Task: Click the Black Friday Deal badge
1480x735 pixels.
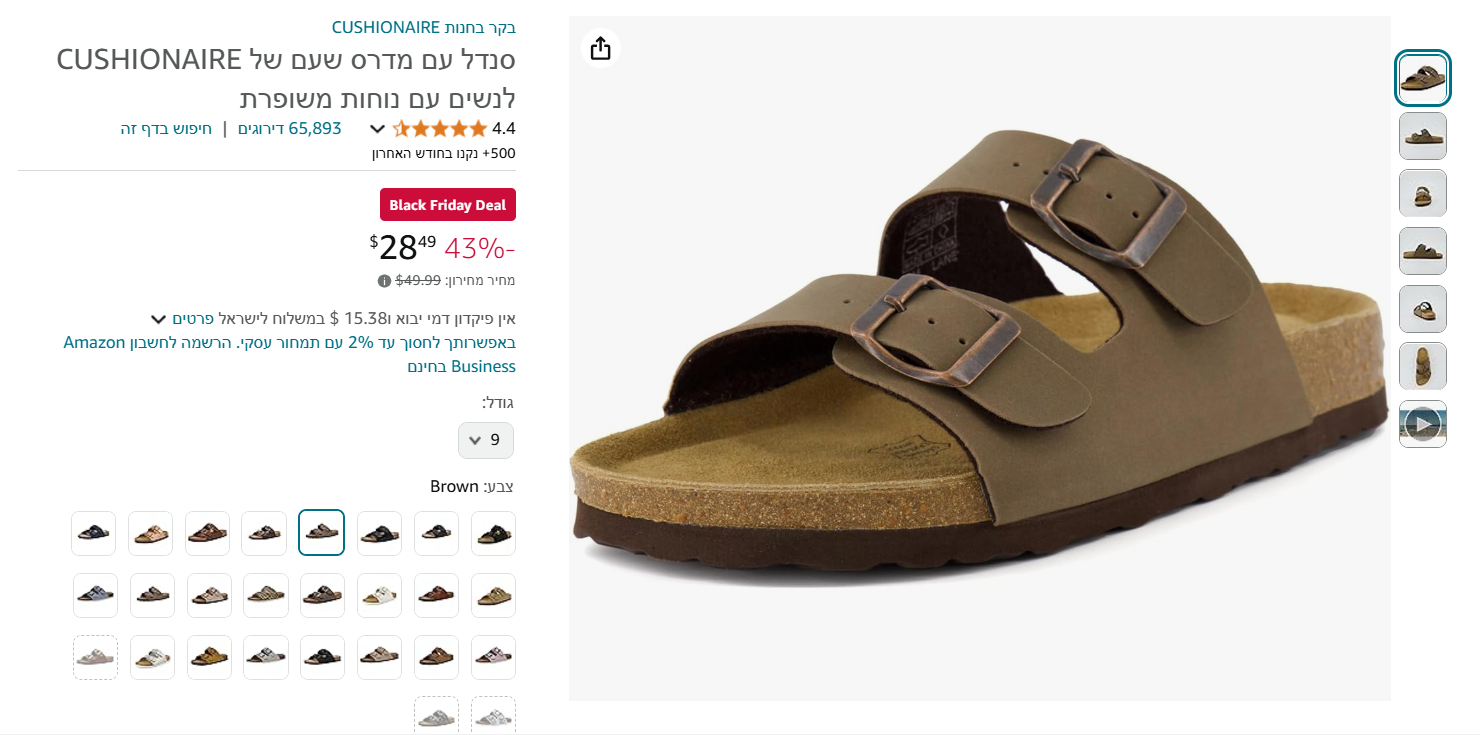Action: coord(448,205)
